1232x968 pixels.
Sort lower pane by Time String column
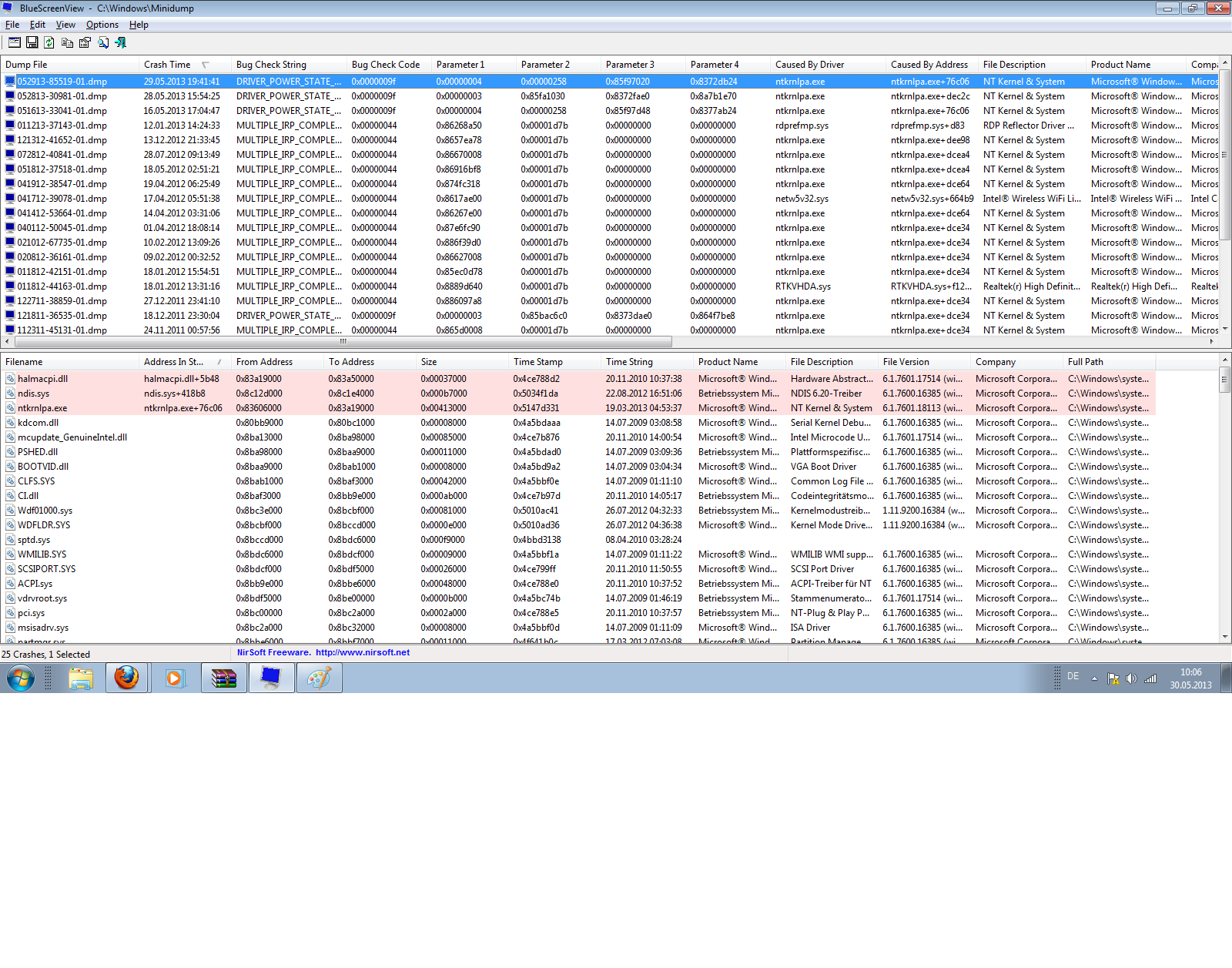(647, 362)
